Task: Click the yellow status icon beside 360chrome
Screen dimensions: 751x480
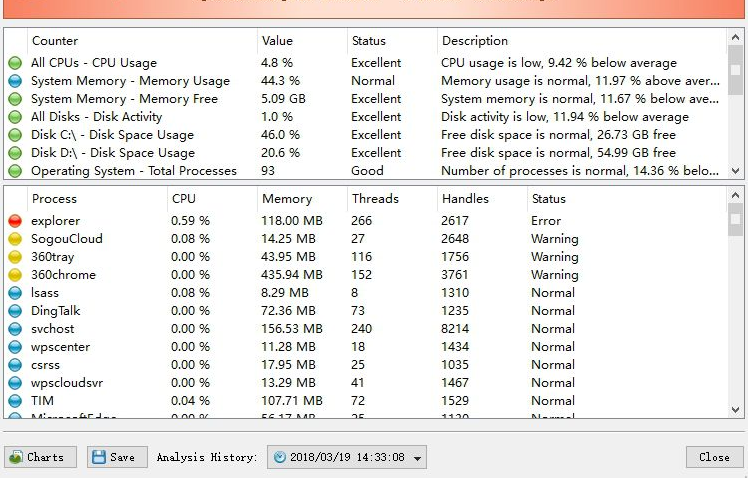Action: click(15, 275)
